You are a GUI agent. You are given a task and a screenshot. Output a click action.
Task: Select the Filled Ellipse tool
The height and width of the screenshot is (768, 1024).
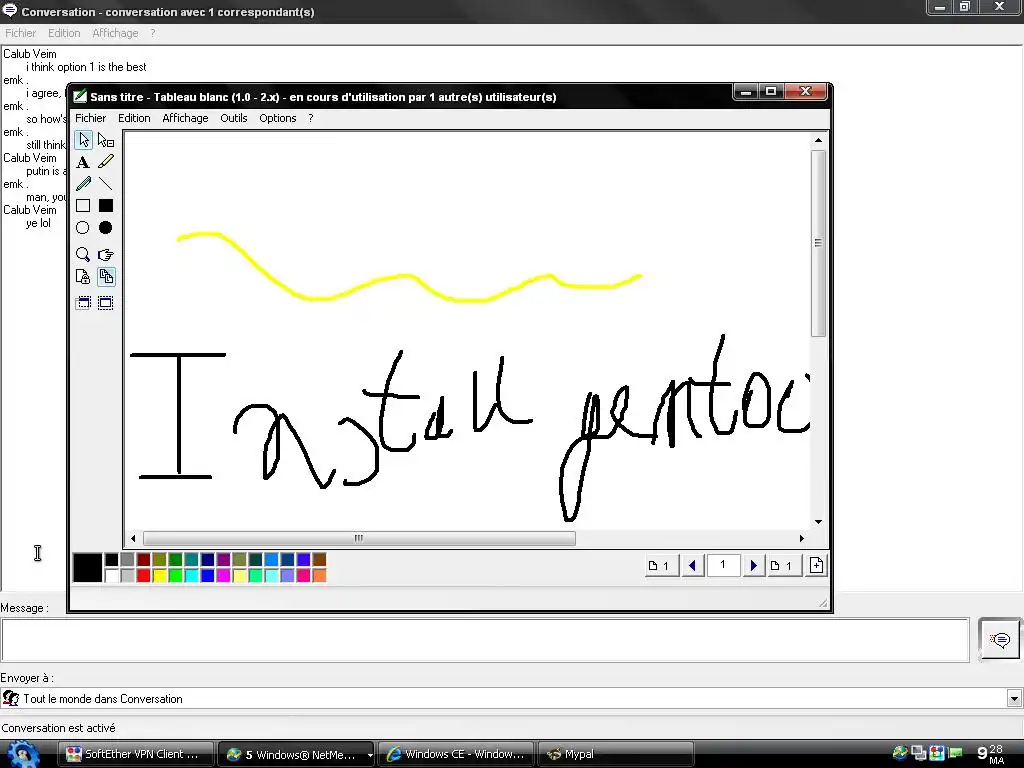click(x=106, y=227)
